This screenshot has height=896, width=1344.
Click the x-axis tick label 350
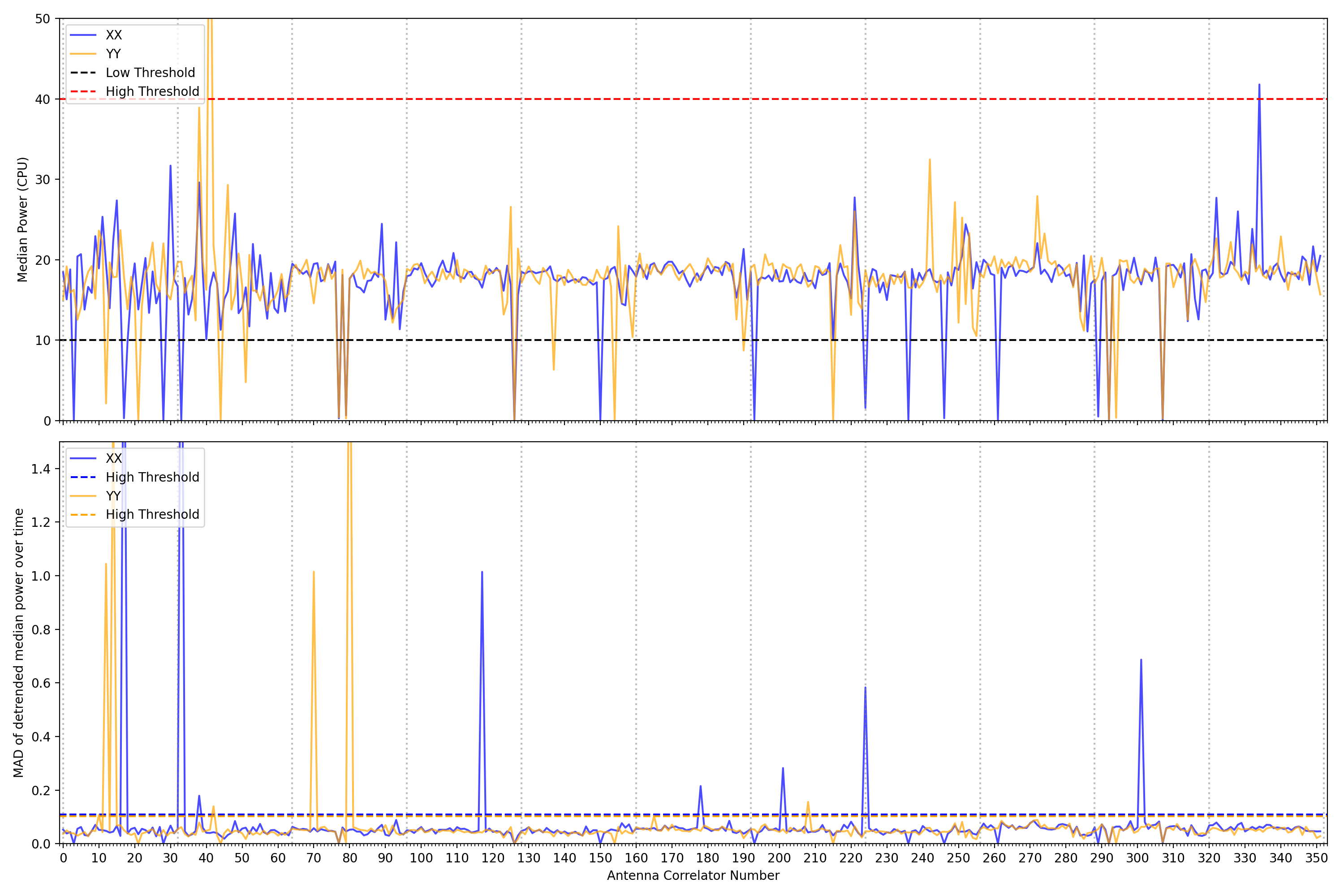1316,858
